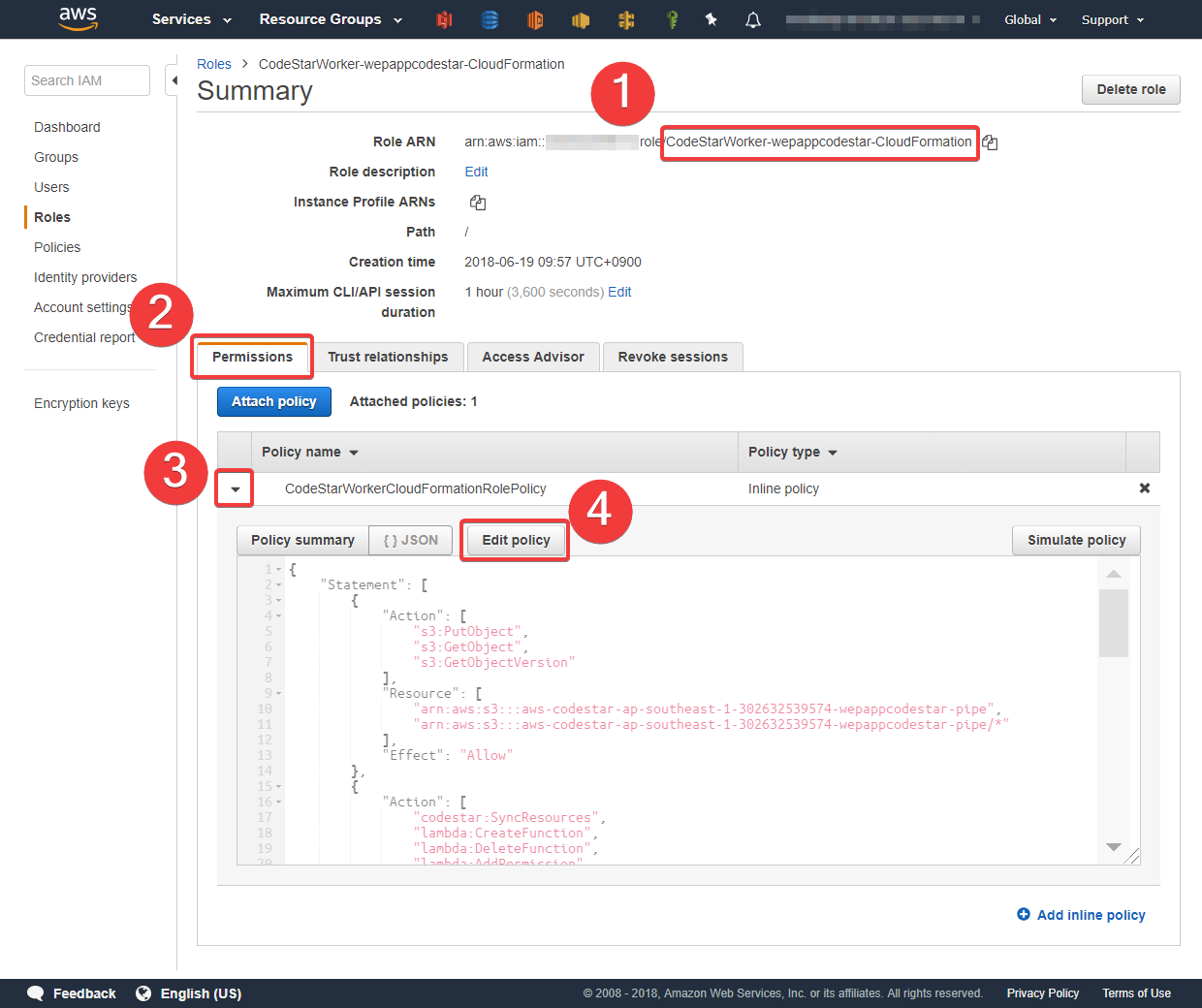Copy Instance Profile ARNs with copy icon
Image resolution: width=1202 pixels, height=1008 pixels.
478,203
